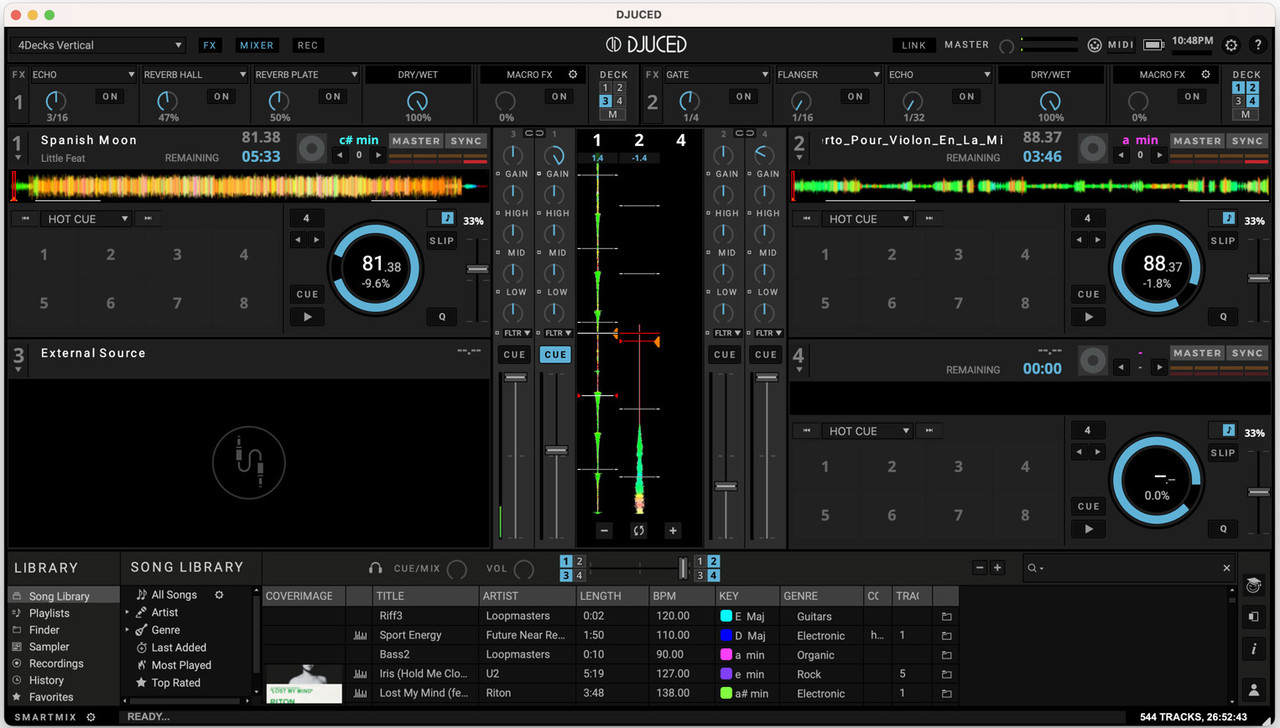1280x728 pixels.
Task: Toggle SYNC on deck 2
Action: point(1247,141)
